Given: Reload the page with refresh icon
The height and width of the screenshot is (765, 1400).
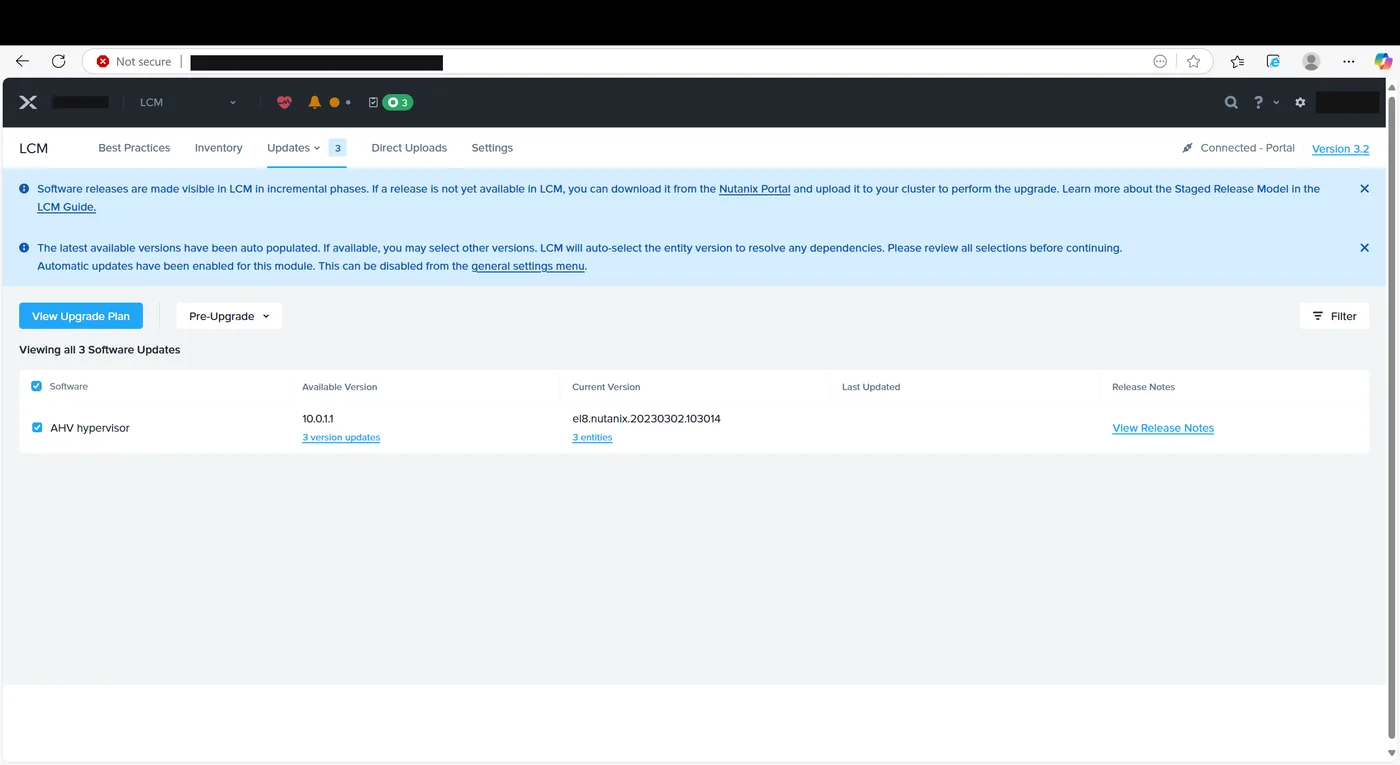Looking at the screenshot, I should 58,61.
